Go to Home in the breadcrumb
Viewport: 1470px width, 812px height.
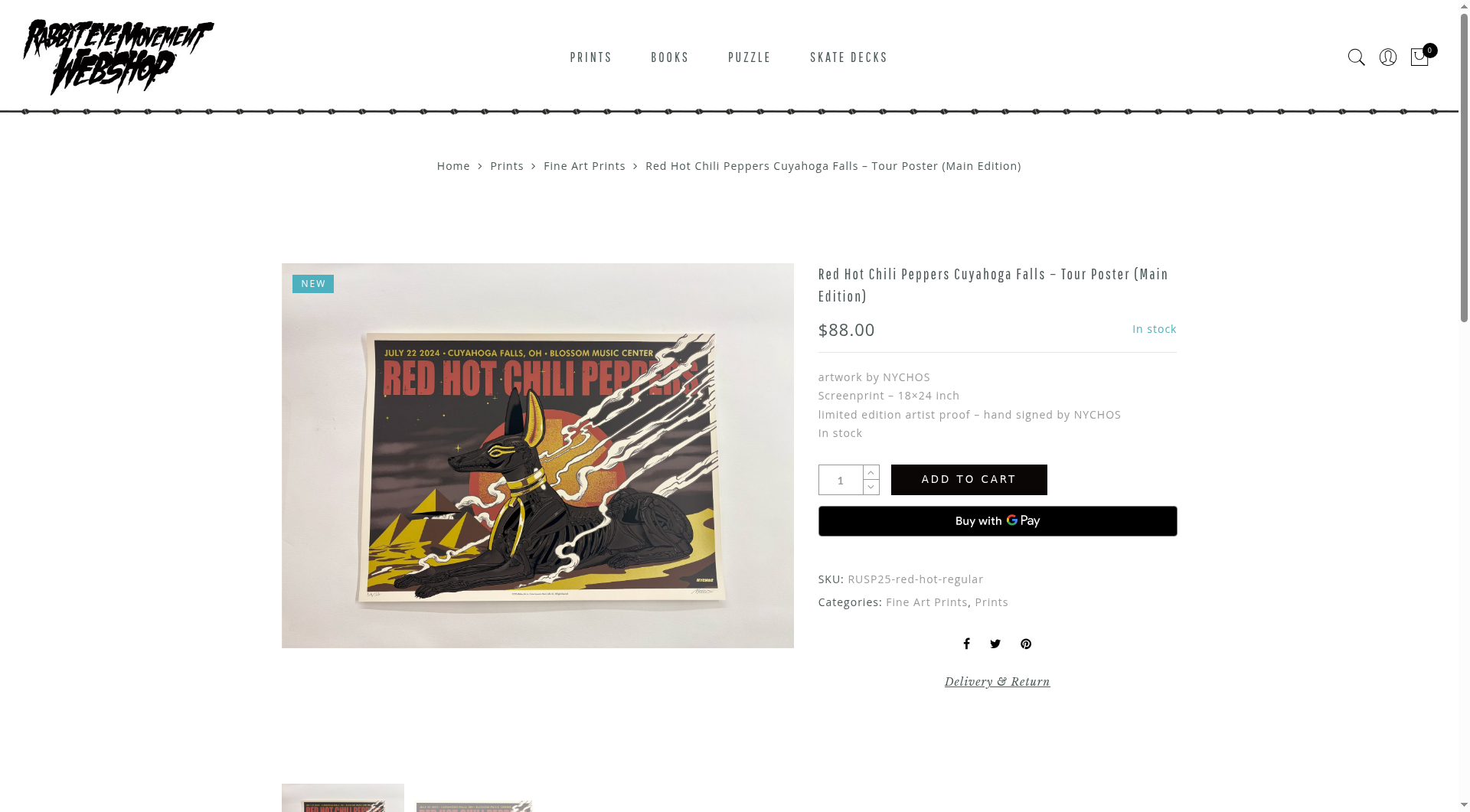(453, 166)
